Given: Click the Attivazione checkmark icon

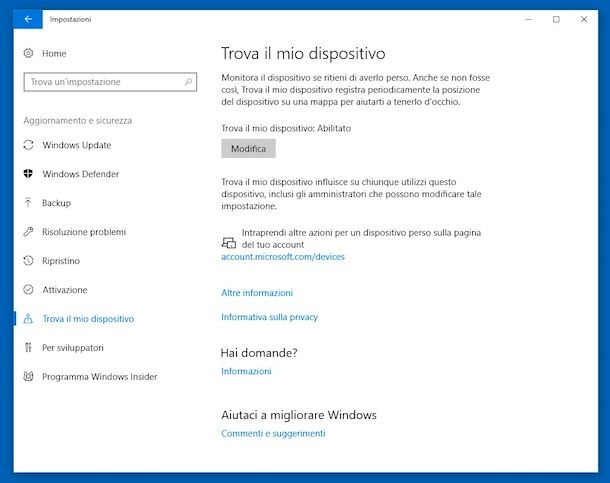Looking at the screenshot, I should (x=28, y=289).
